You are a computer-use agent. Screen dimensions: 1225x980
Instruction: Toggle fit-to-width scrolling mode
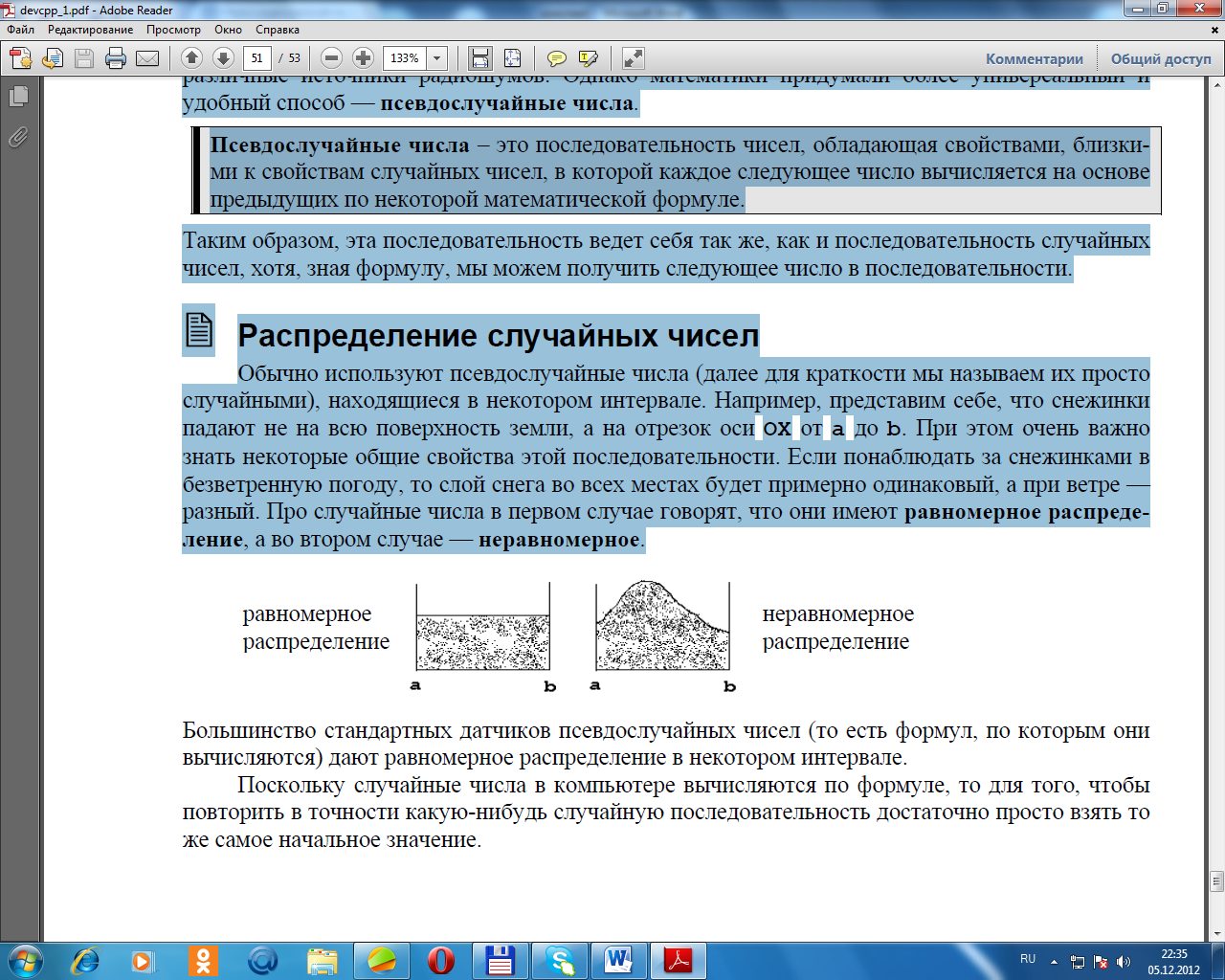[x=480, y=58]
